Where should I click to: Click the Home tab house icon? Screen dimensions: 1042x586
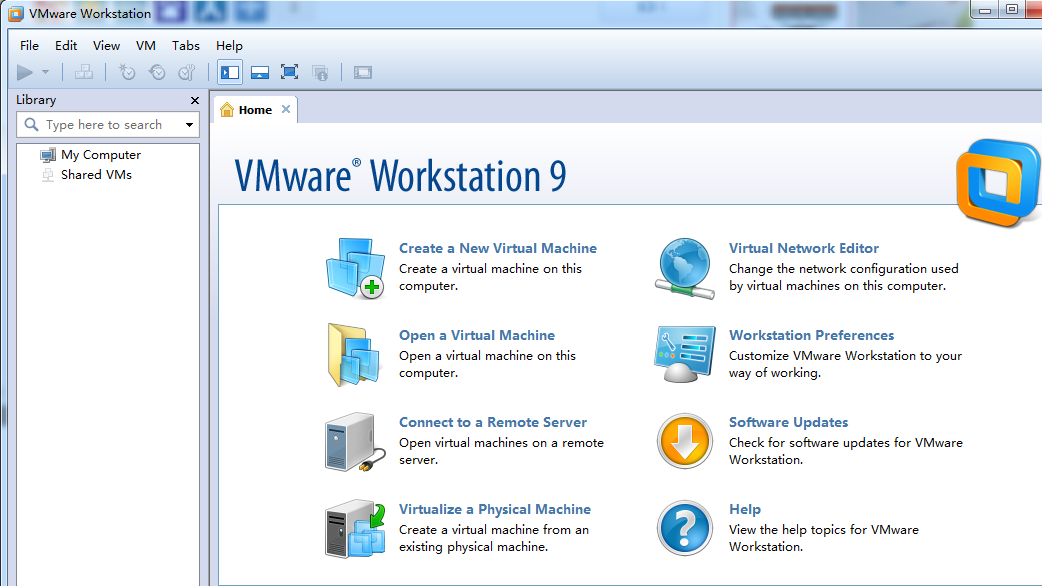(x=227, y=110)
